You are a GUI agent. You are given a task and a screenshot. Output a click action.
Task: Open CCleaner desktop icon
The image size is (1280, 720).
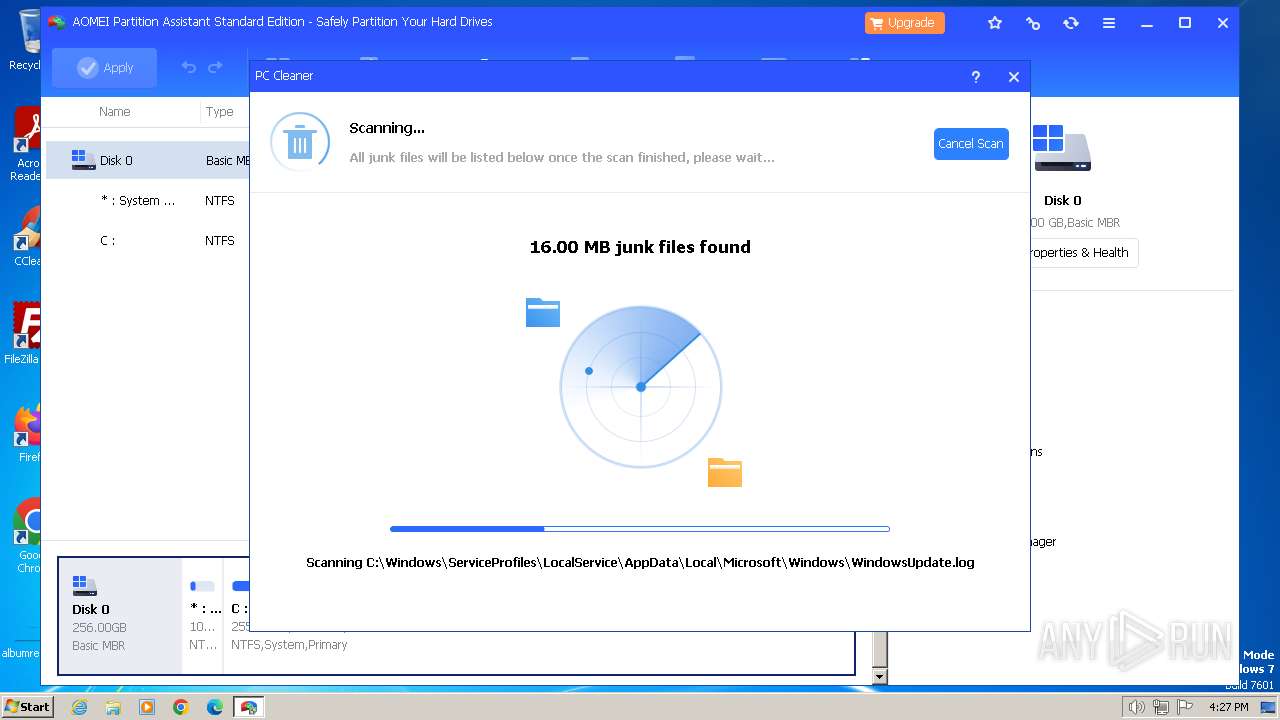[27, 237]
